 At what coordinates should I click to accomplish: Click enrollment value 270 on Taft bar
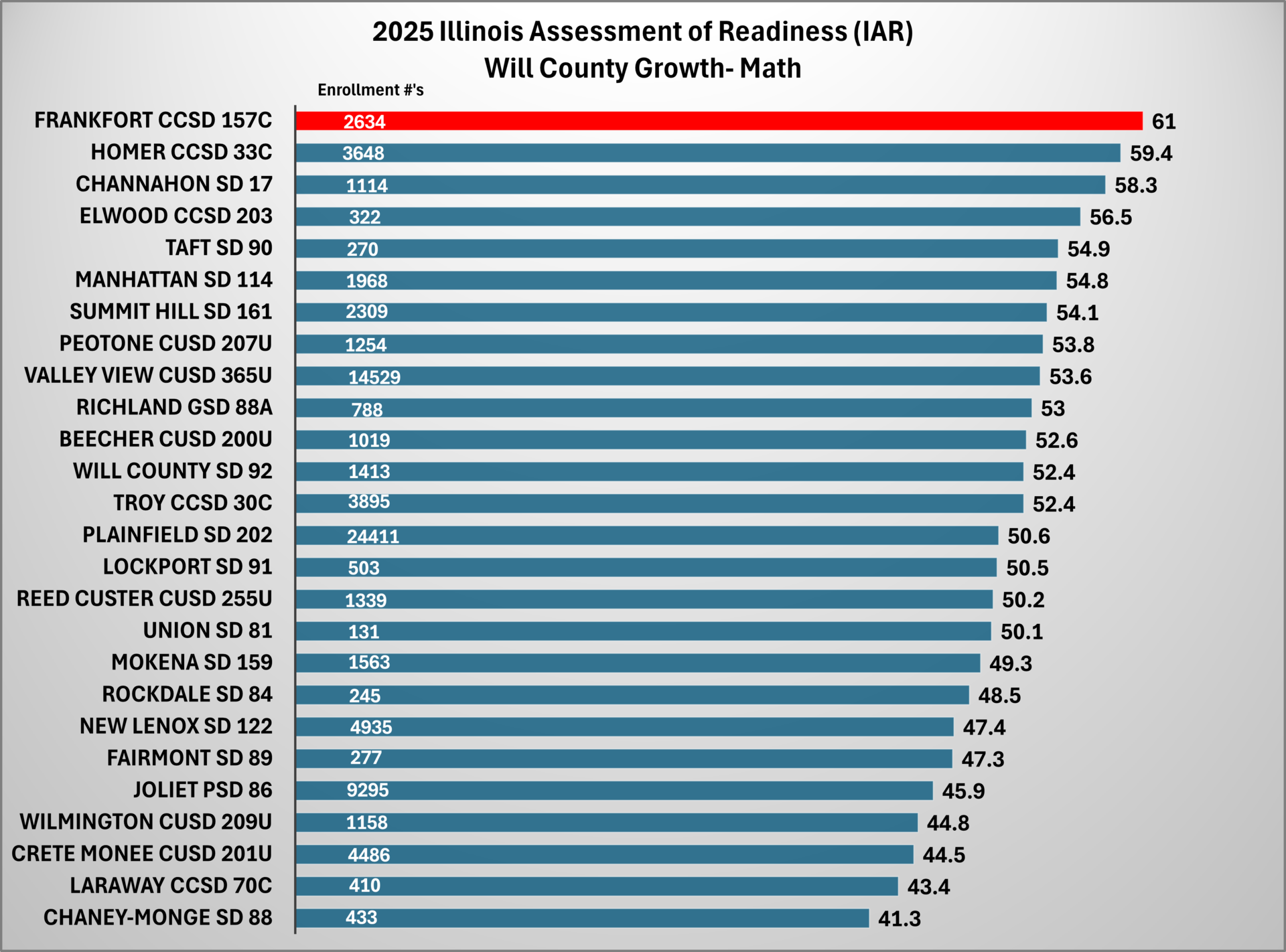(x=362, y=249)
